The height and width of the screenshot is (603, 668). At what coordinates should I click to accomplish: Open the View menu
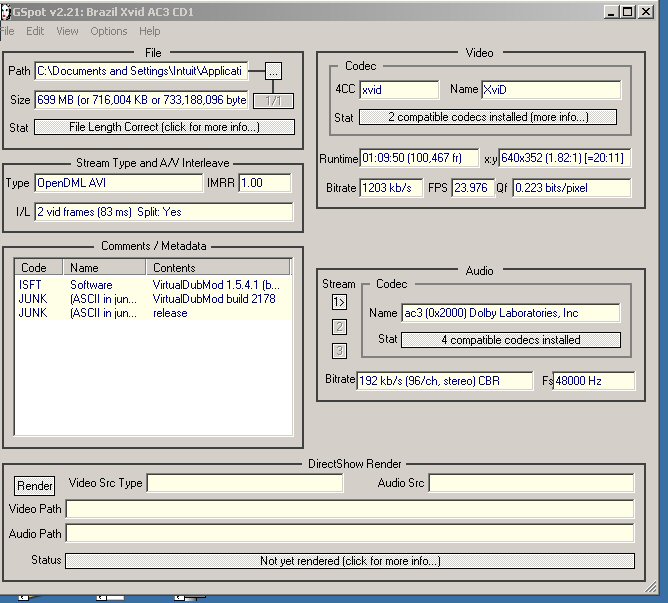pos(67,31)
